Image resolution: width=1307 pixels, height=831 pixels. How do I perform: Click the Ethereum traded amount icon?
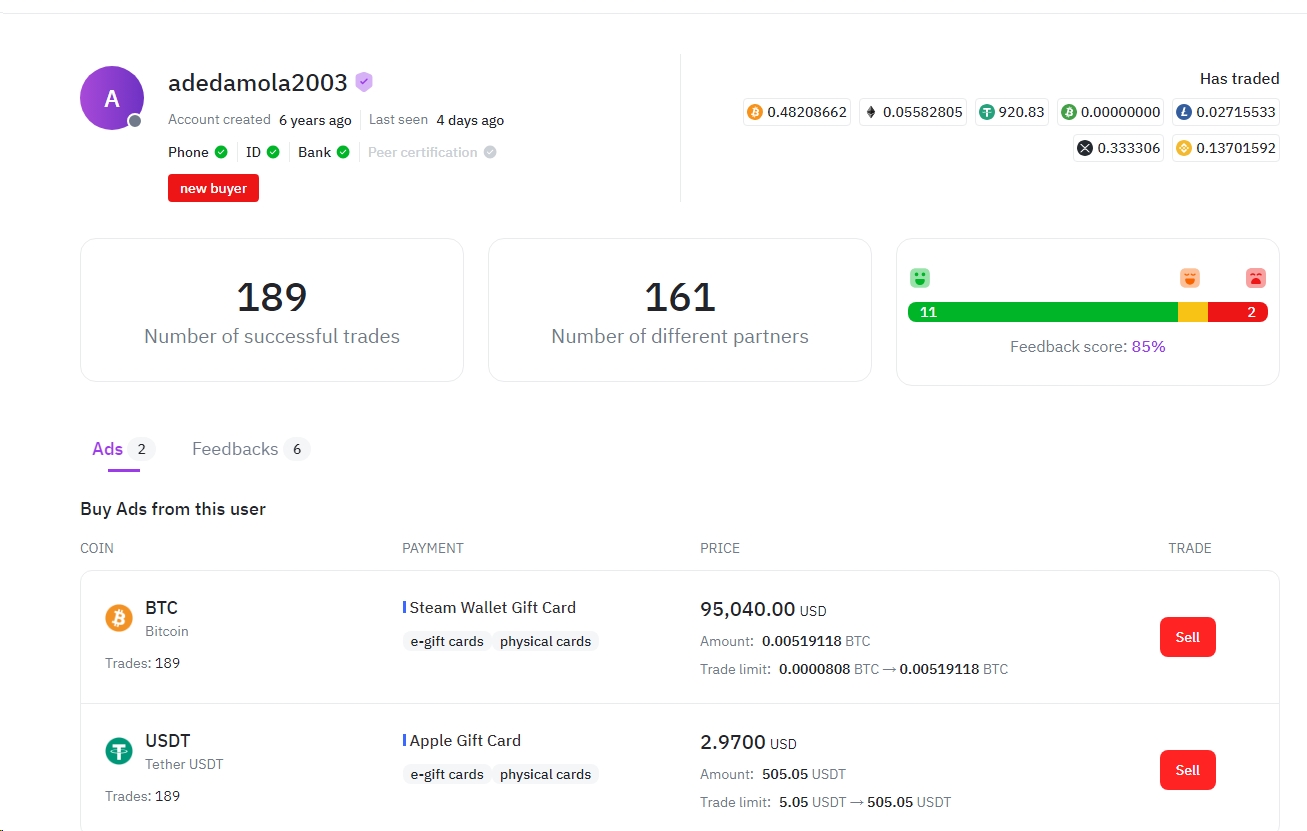[870, 112]
